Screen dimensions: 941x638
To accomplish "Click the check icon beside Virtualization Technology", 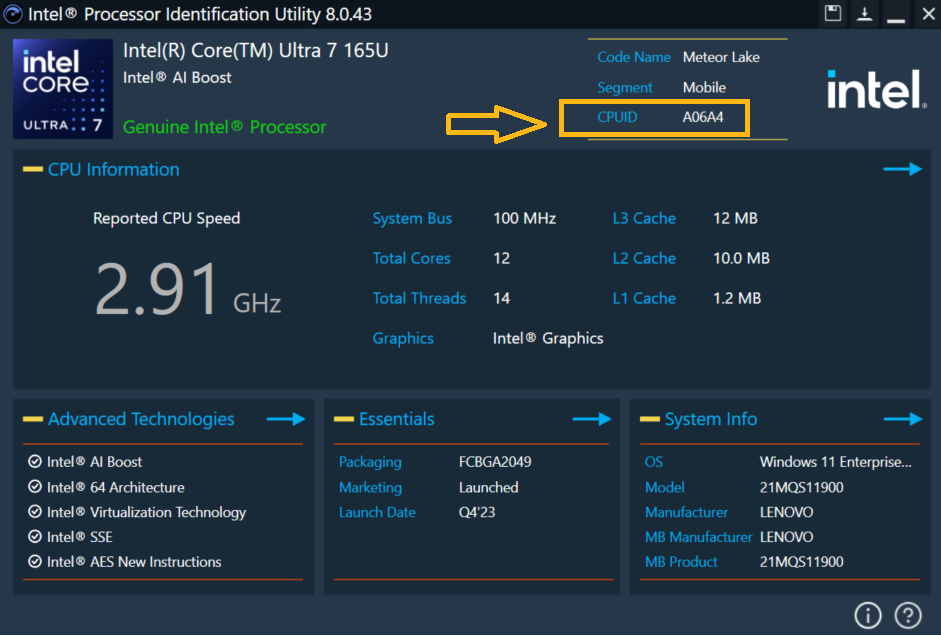I will 35,512.
